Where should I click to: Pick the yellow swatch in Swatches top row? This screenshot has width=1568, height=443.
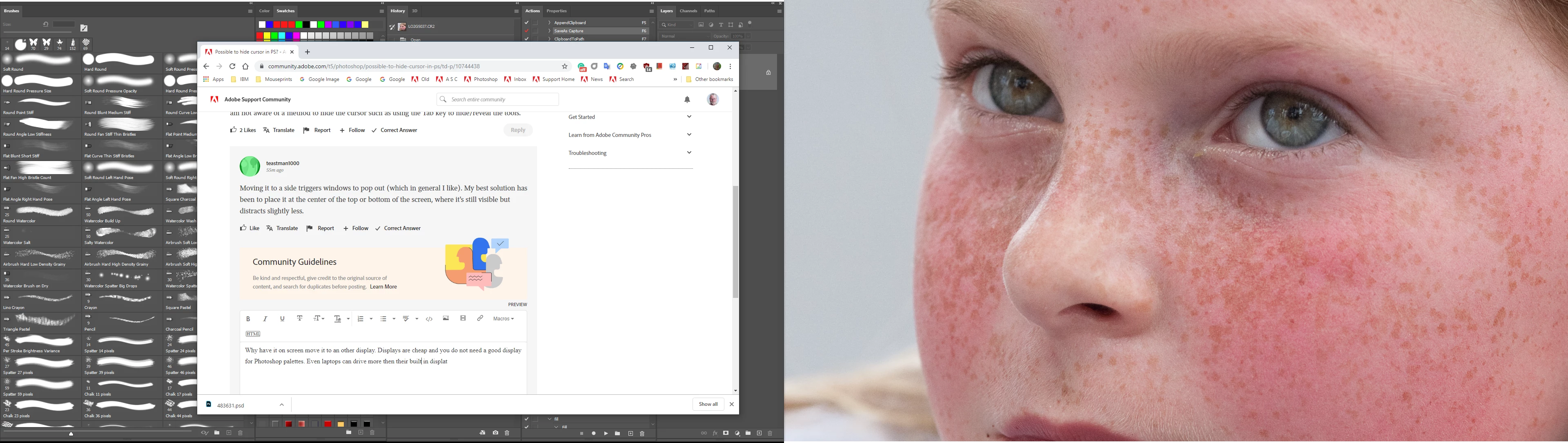tap(365, 25)
